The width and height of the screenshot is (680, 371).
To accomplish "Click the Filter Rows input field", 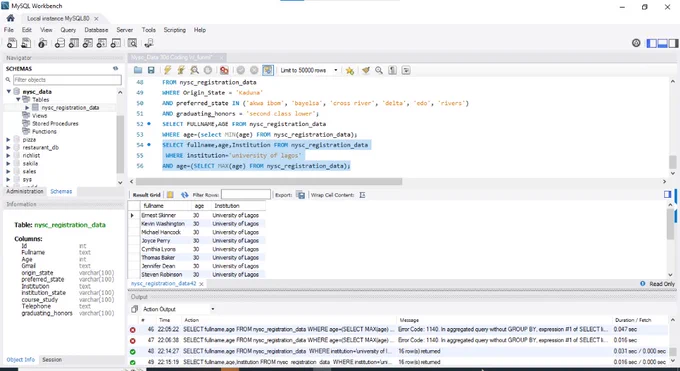I will pos(246,195).
